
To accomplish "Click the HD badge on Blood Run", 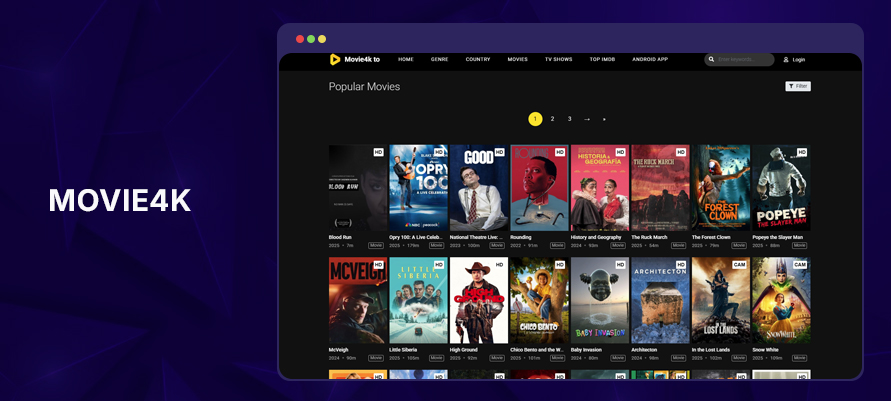I will [378, 152].
